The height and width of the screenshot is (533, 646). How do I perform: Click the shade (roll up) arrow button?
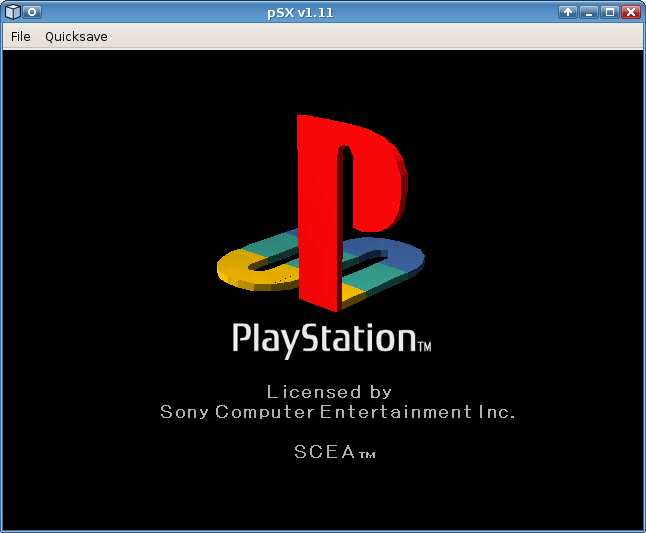568,12
